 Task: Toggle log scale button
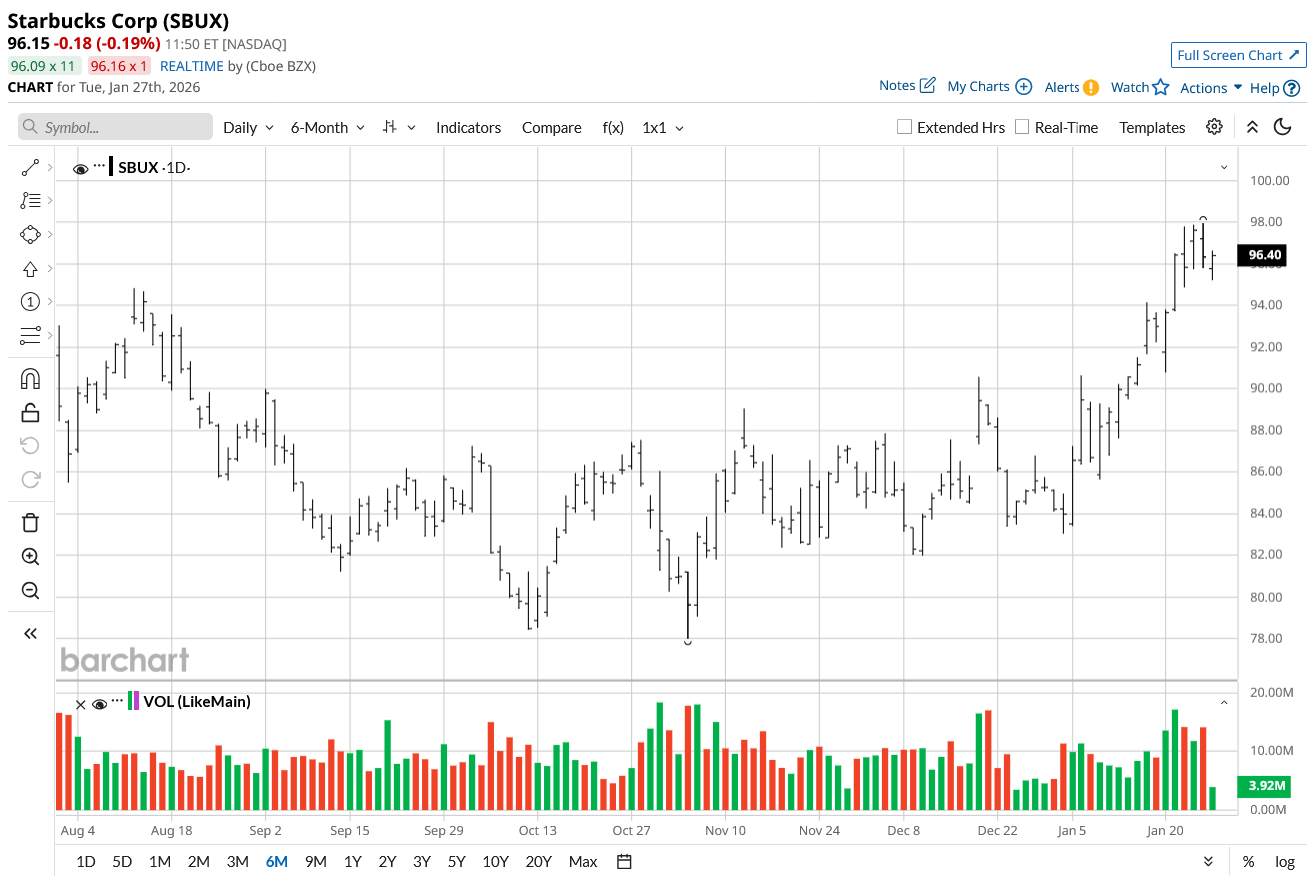tap(1285, 862)
